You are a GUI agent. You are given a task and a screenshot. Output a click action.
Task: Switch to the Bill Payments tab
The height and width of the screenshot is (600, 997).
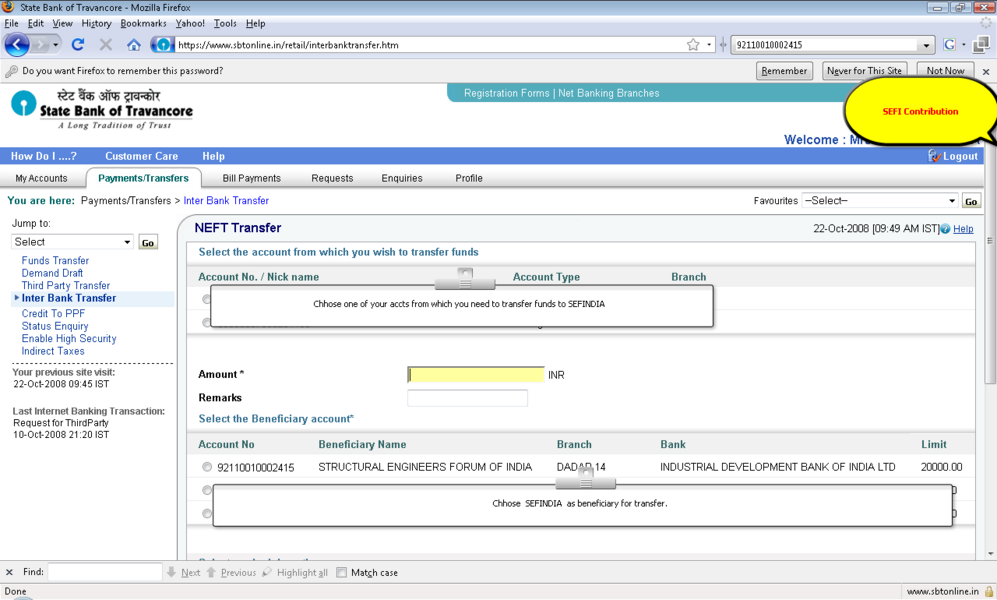251,178
